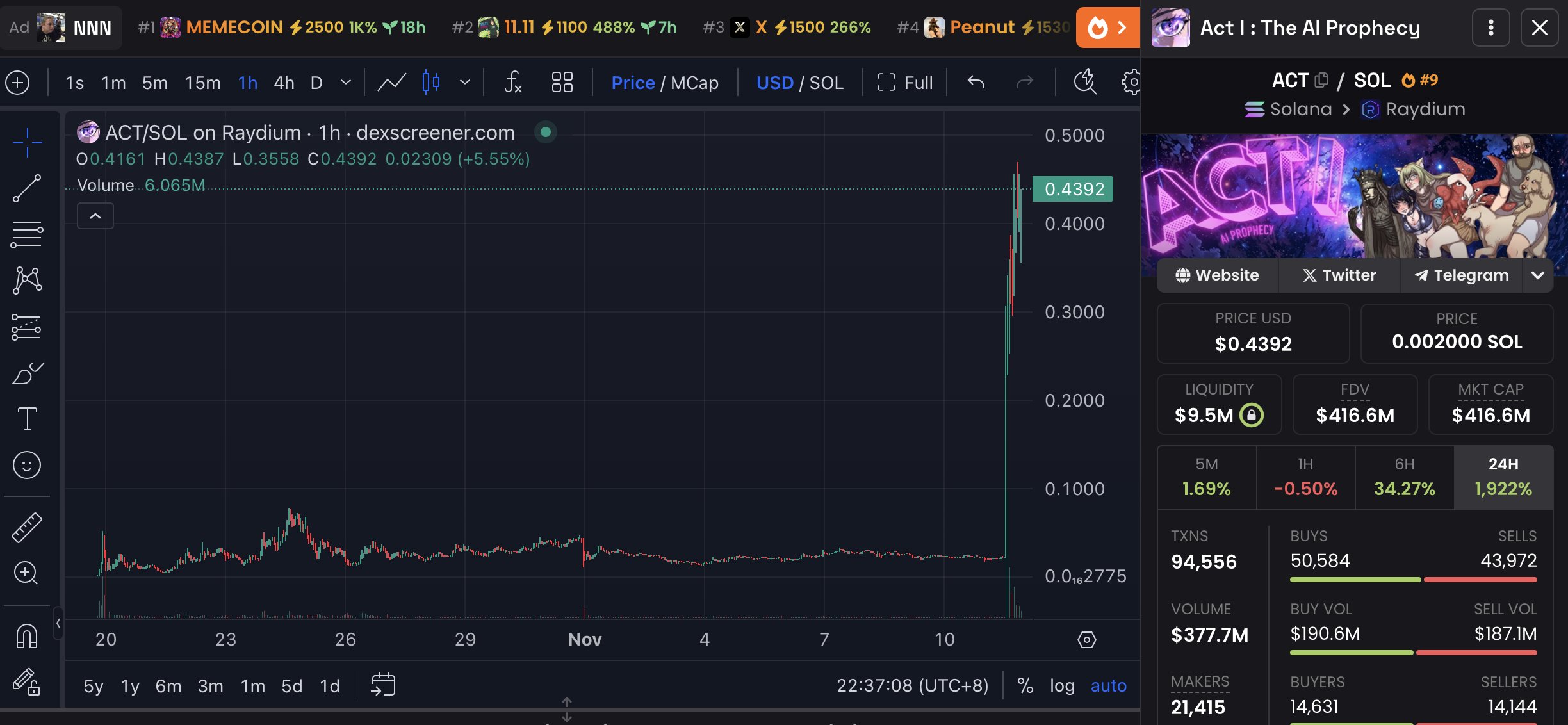Open the indicators panel via fx icon

(514, 82)
